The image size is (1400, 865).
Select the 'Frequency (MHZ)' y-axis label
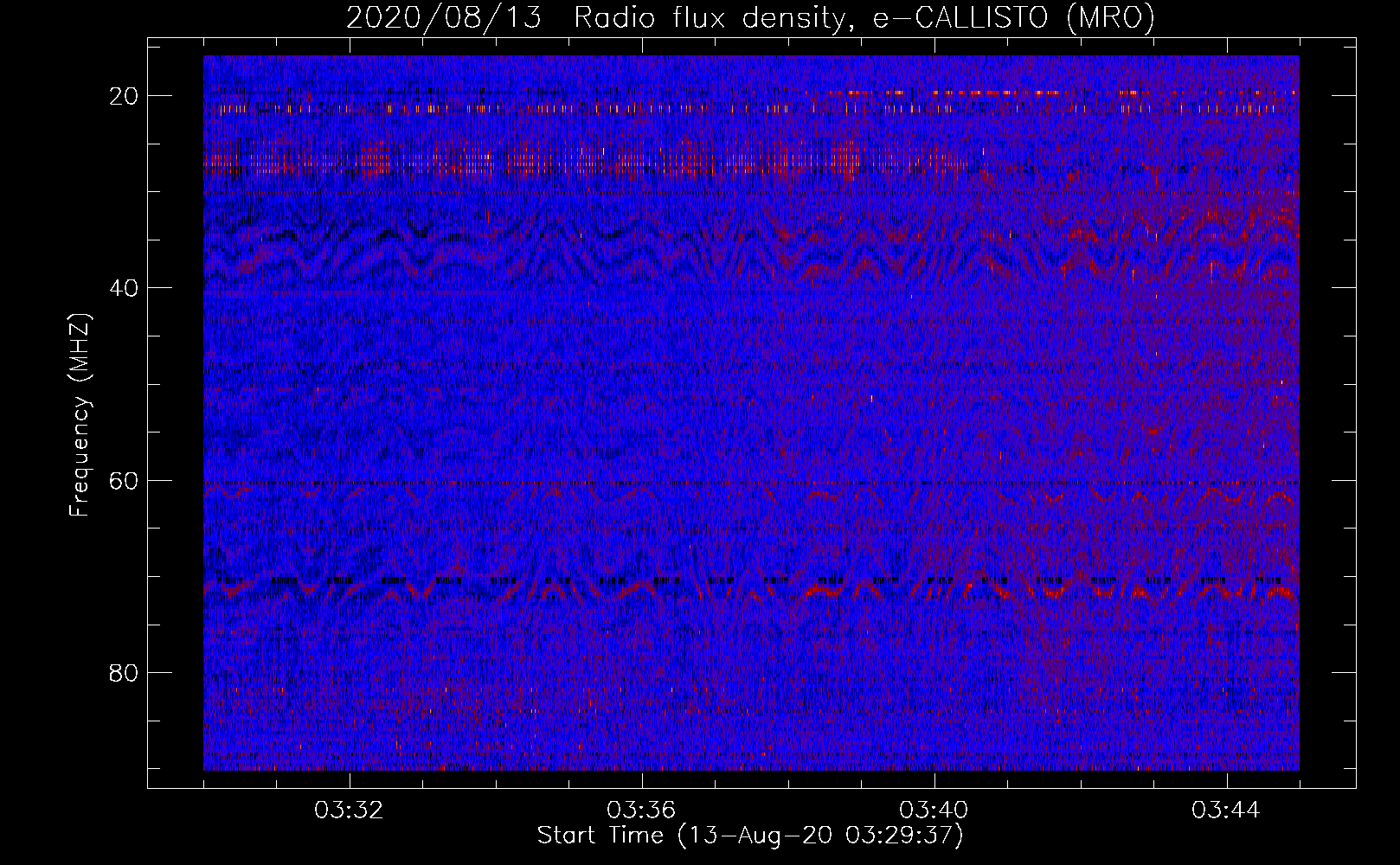[x=80, y=416]
